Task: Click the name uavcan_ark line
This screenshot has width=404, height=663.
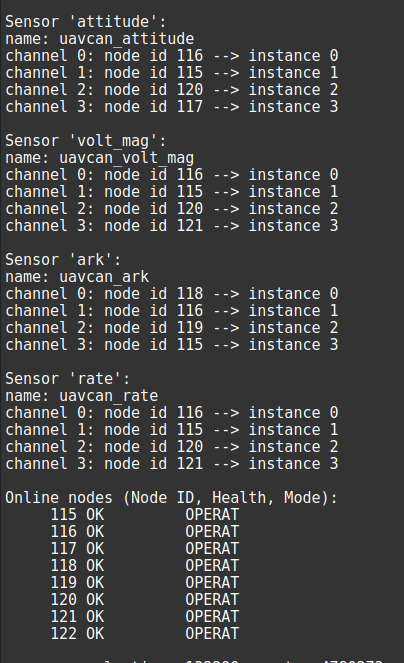Action: 77,277
